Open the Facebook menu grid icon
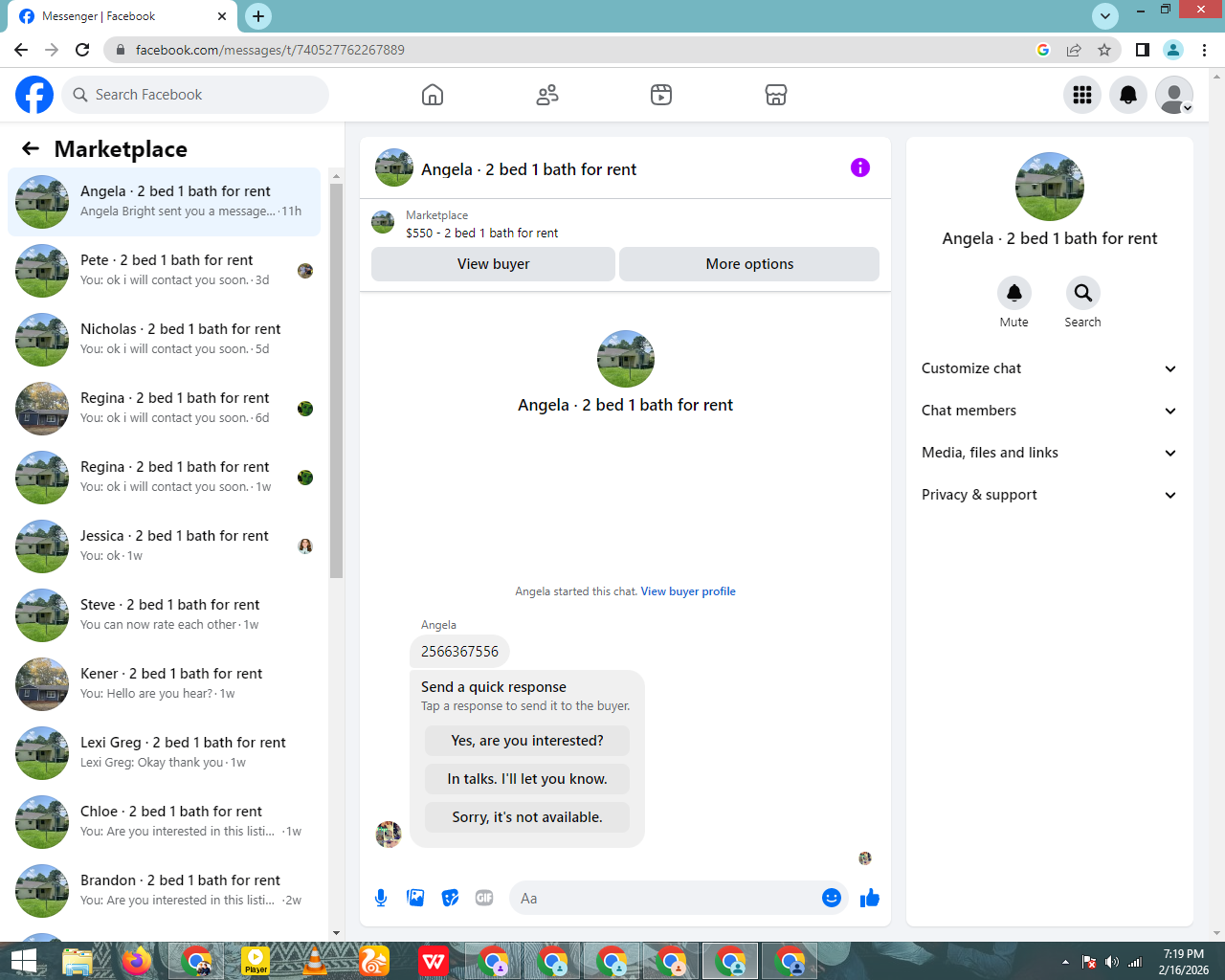 [1082, 95]
